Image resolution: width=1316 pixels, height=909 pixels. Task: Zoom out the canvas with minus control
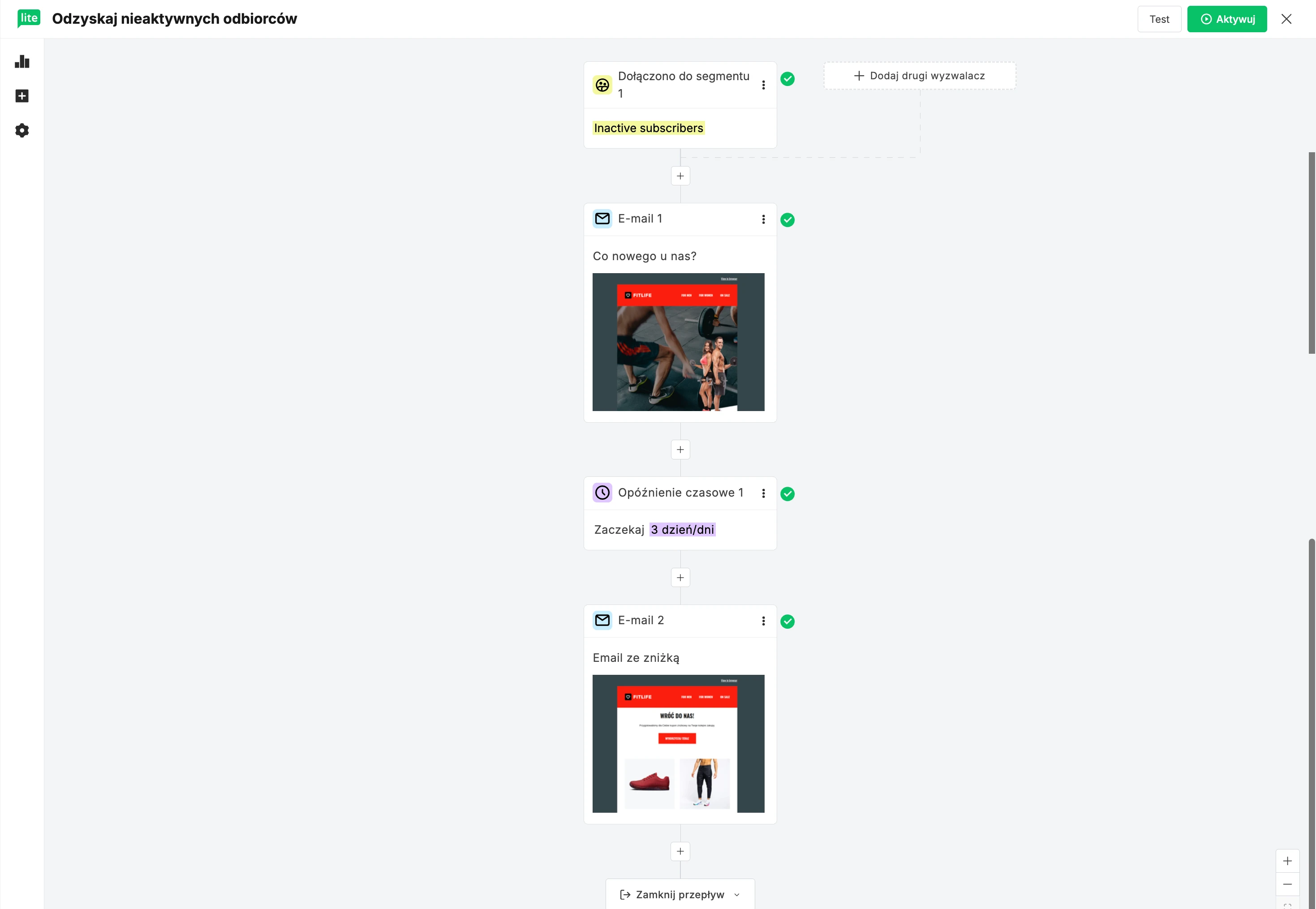[1287, 884]
